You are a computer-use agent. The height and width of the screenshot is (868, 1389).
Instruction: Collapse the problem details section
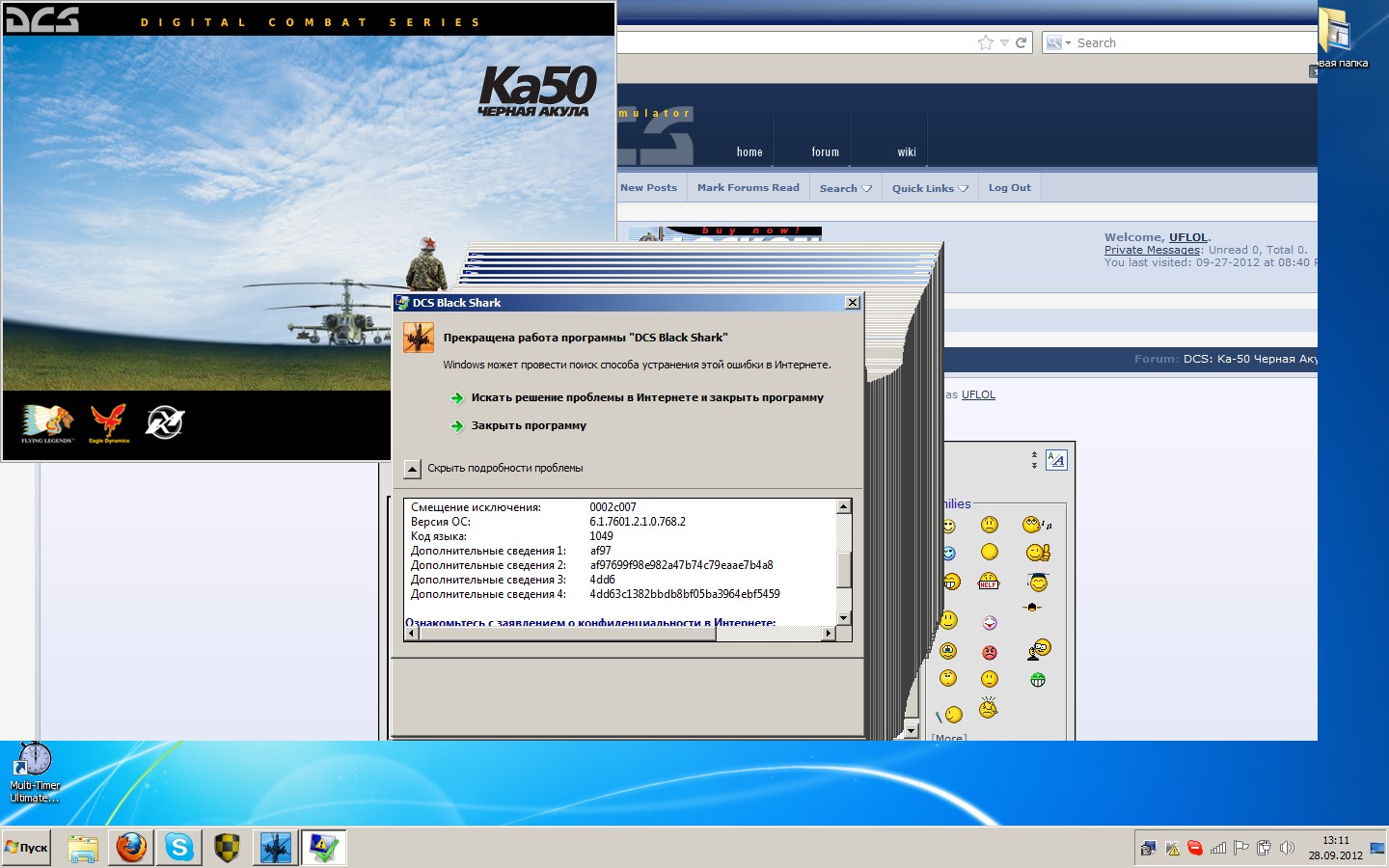[412, 469]
